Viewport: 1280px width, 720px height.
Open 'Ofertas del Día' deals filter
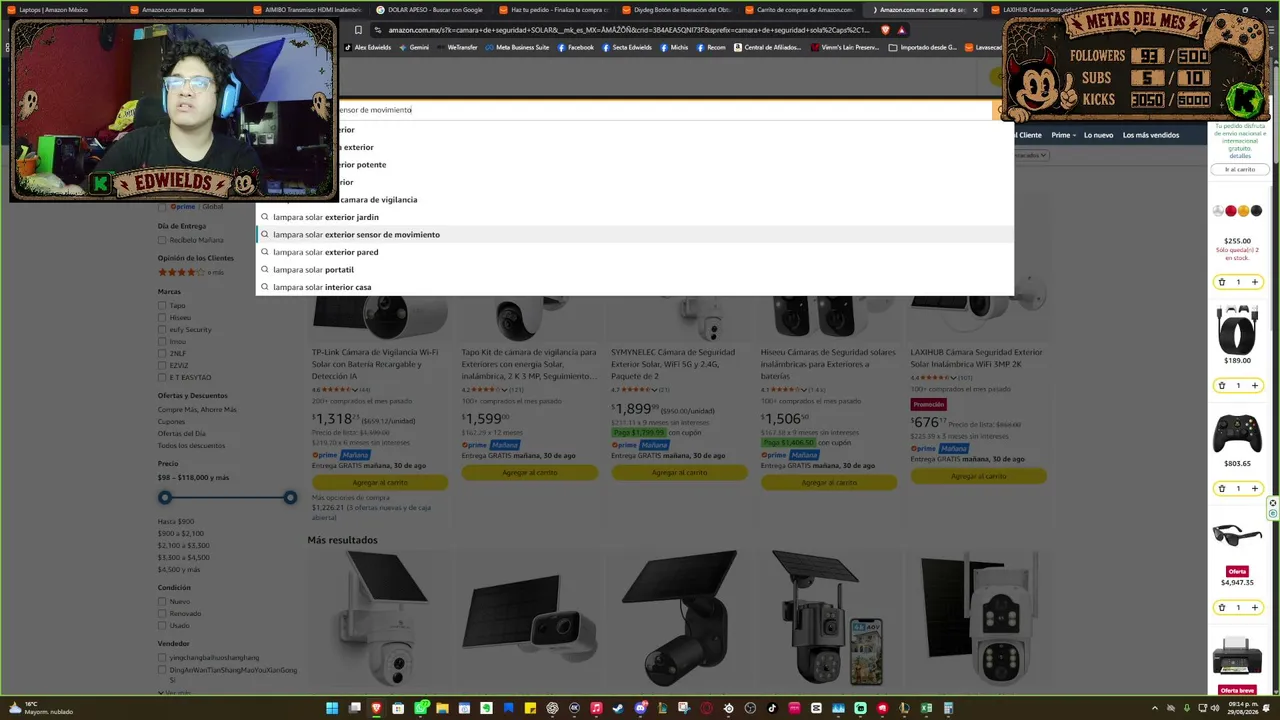coord(181,433)
